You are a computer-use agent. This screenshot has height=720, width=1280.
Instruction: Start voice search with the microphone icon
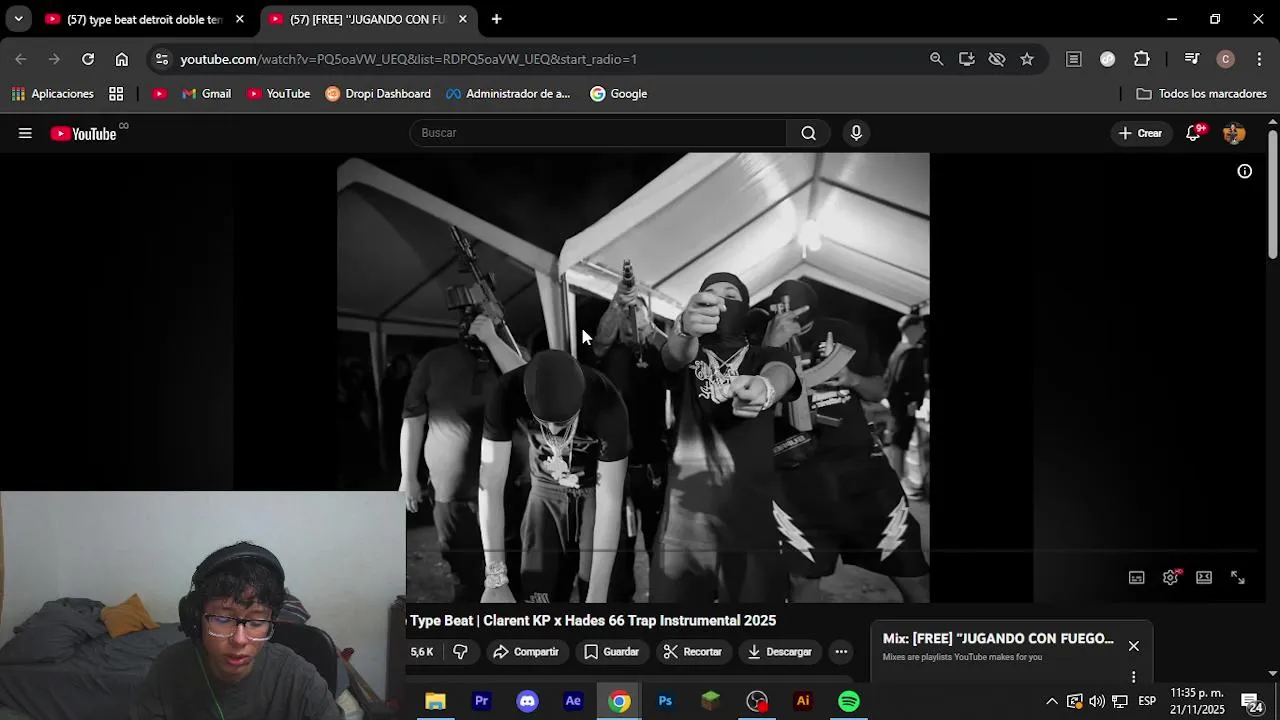856,133
